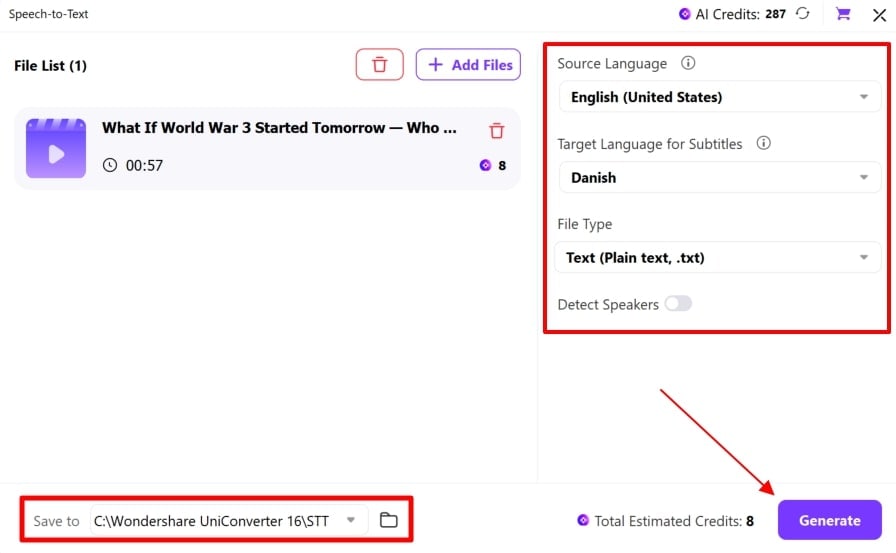Open the File Type dropdown

[718, 257]
